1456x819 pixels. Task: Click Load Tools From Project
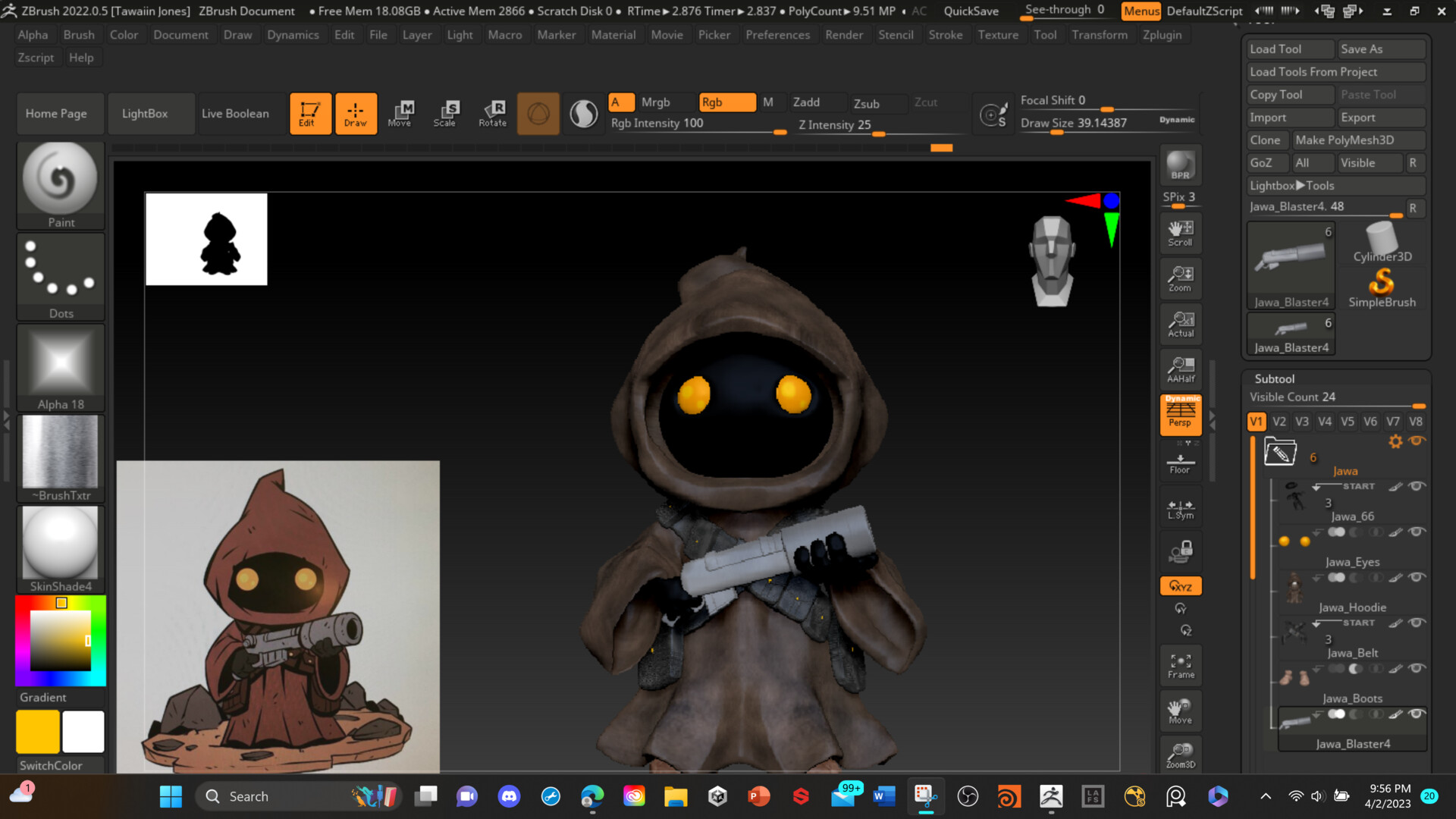(1314, 71)
